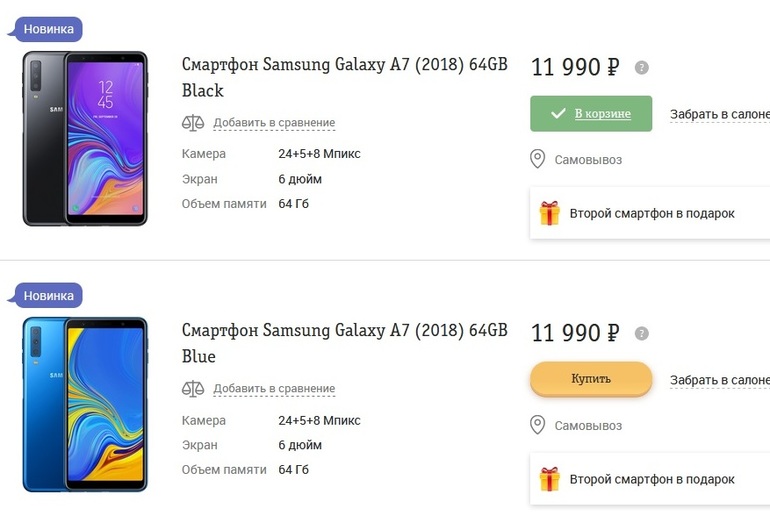Click the compare scales icon for Black phone
This screenshot has width=770, height=523.
click(x=192, y=123)
